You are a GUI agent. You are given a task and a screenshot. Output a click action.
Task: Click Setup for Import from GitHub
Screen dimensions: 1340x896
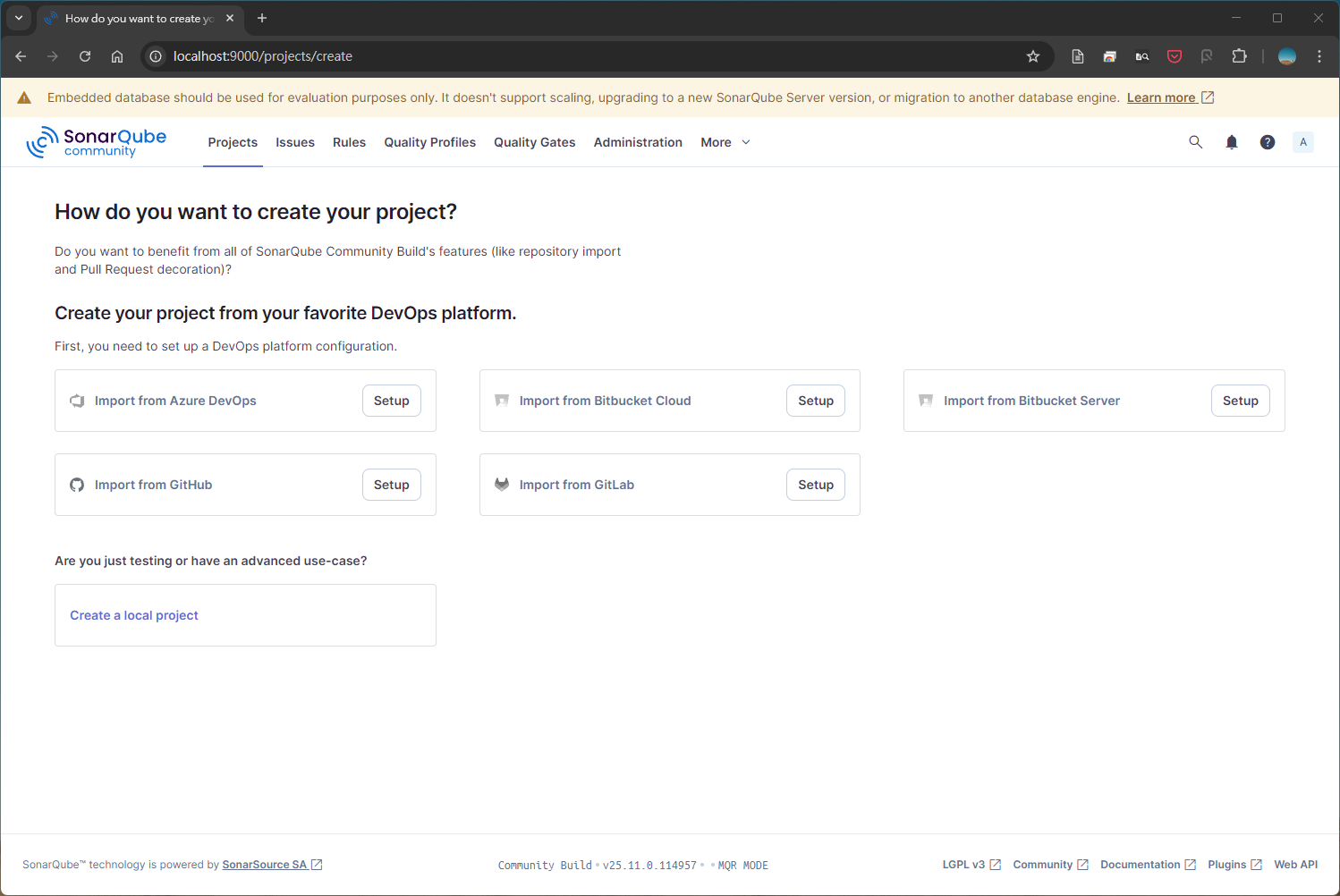pyautogui.click(x=391, y=485)
